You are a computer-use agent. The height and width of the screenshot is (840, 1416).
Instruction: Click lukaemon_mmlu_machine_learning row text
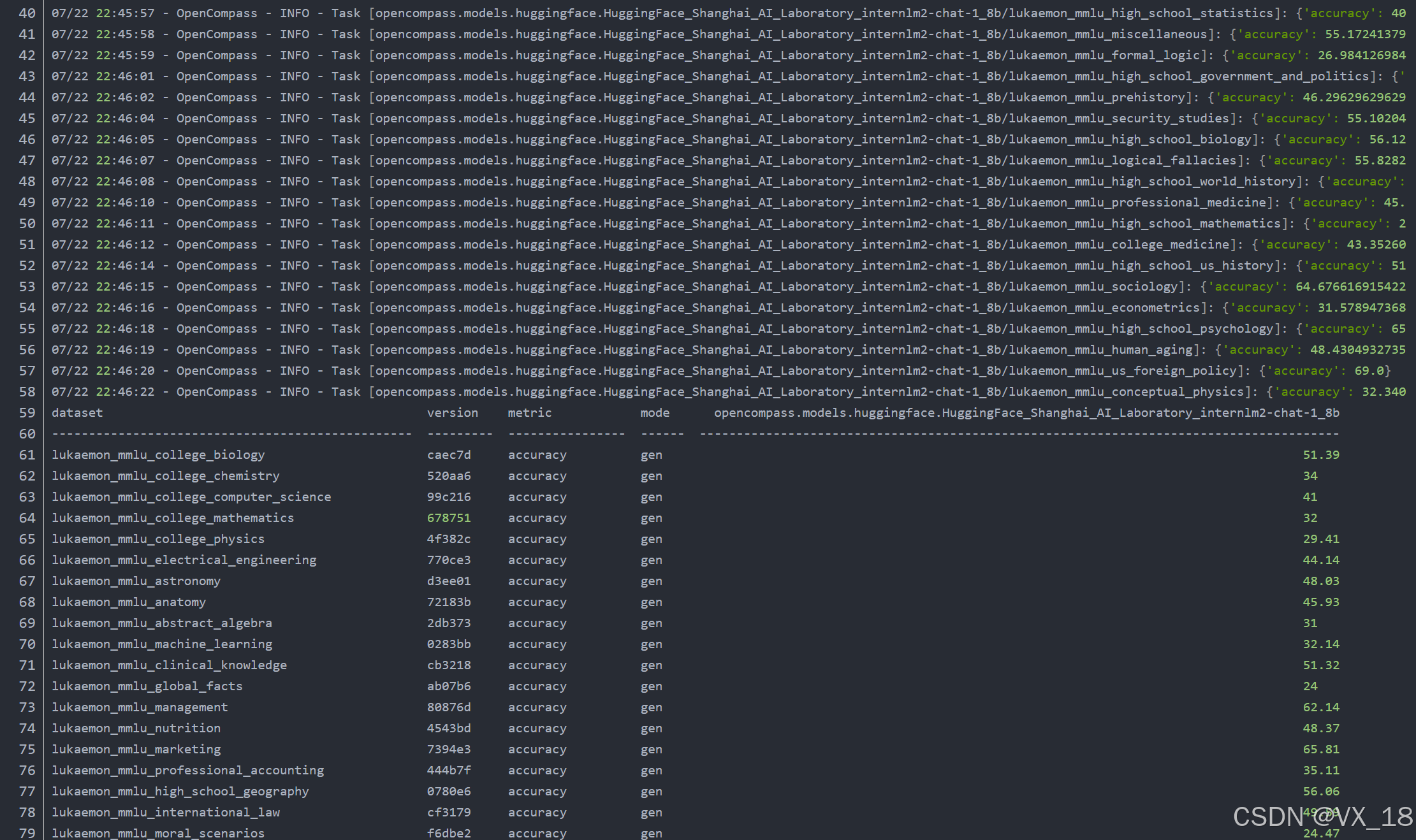coord(162,644)
